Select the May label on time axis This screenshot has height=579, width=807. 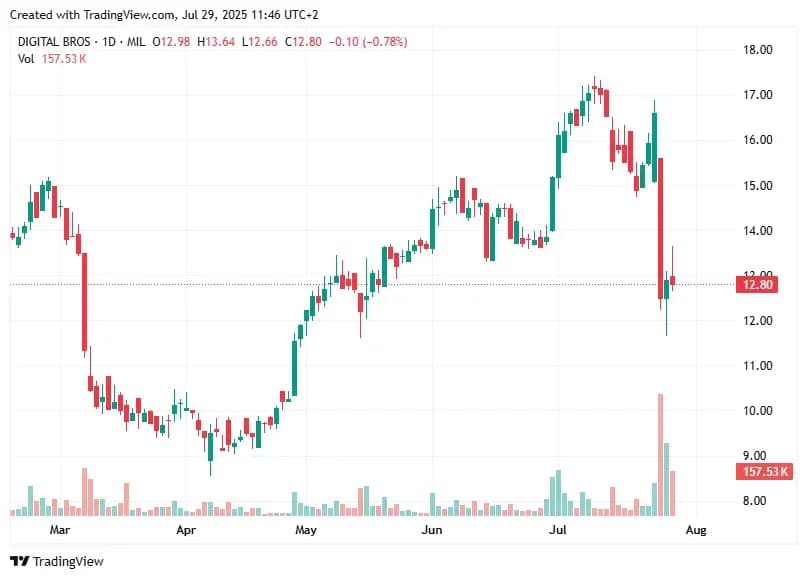pyautogui.click(x=306, y=530)
